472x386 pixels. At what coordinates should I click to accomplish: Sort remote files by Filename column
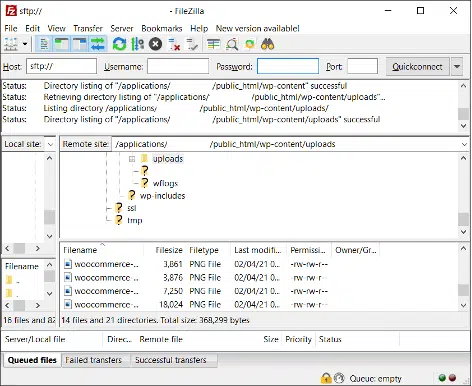(x=102, y=250)
